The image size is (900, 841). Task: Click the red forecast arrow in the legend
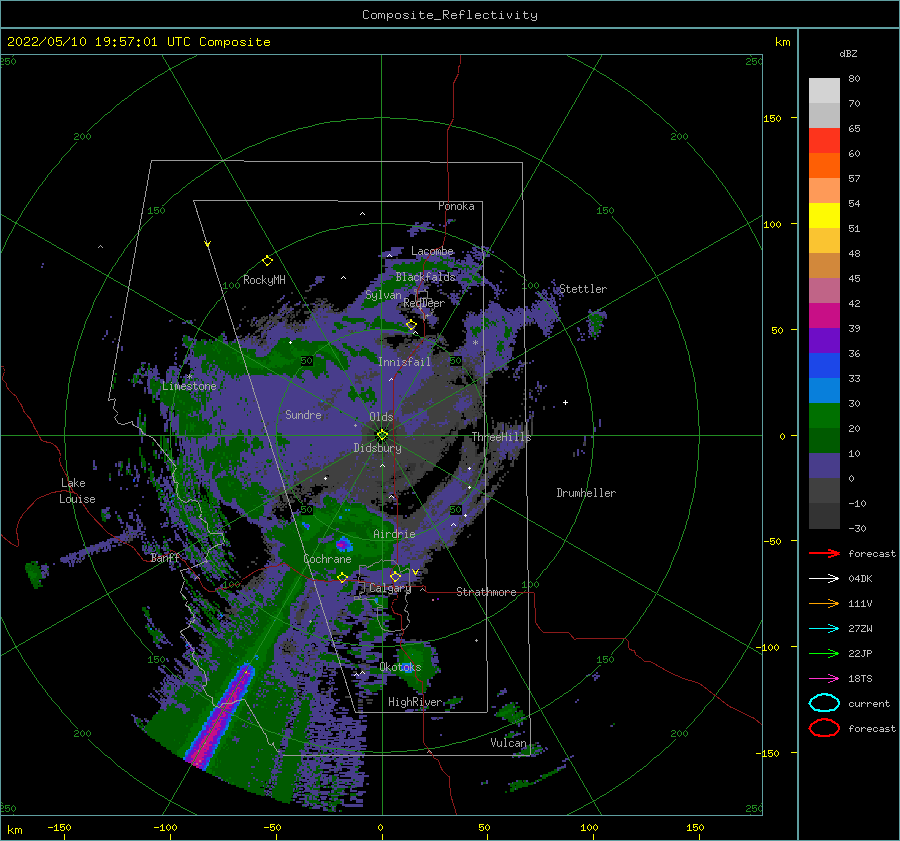pos(824,553)
